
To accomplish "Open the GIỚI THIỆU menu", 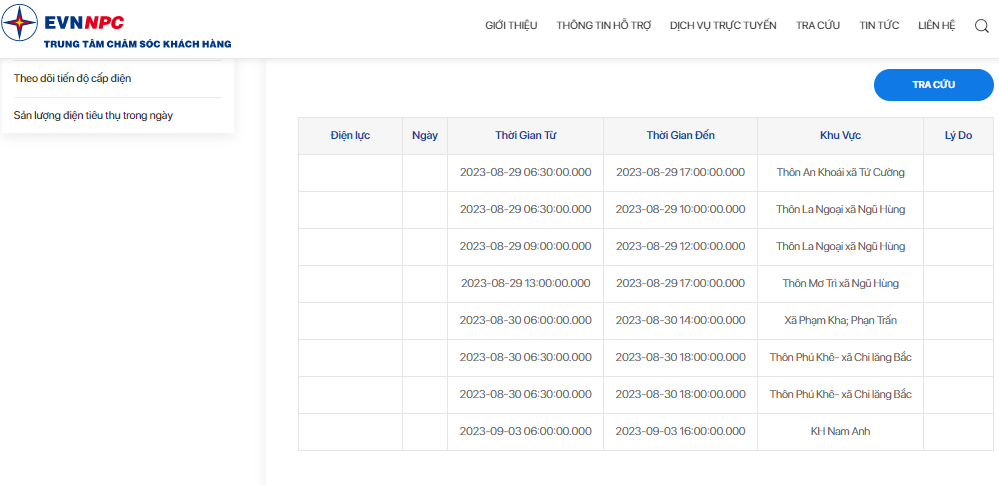I will coord(511,25).
